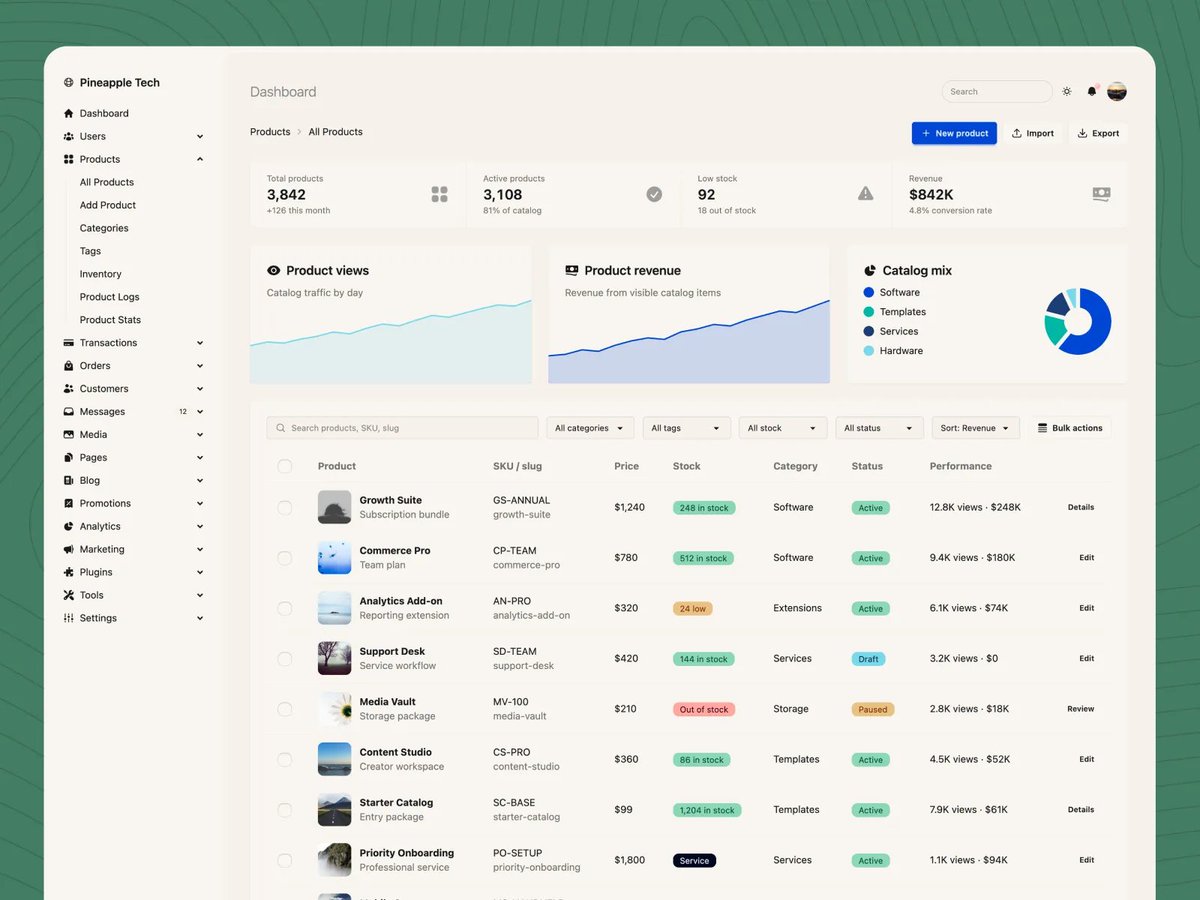Click Details link for Growth Suite
The height and width of the screenshot is (900, 1200).
(x=1081, y=508)
